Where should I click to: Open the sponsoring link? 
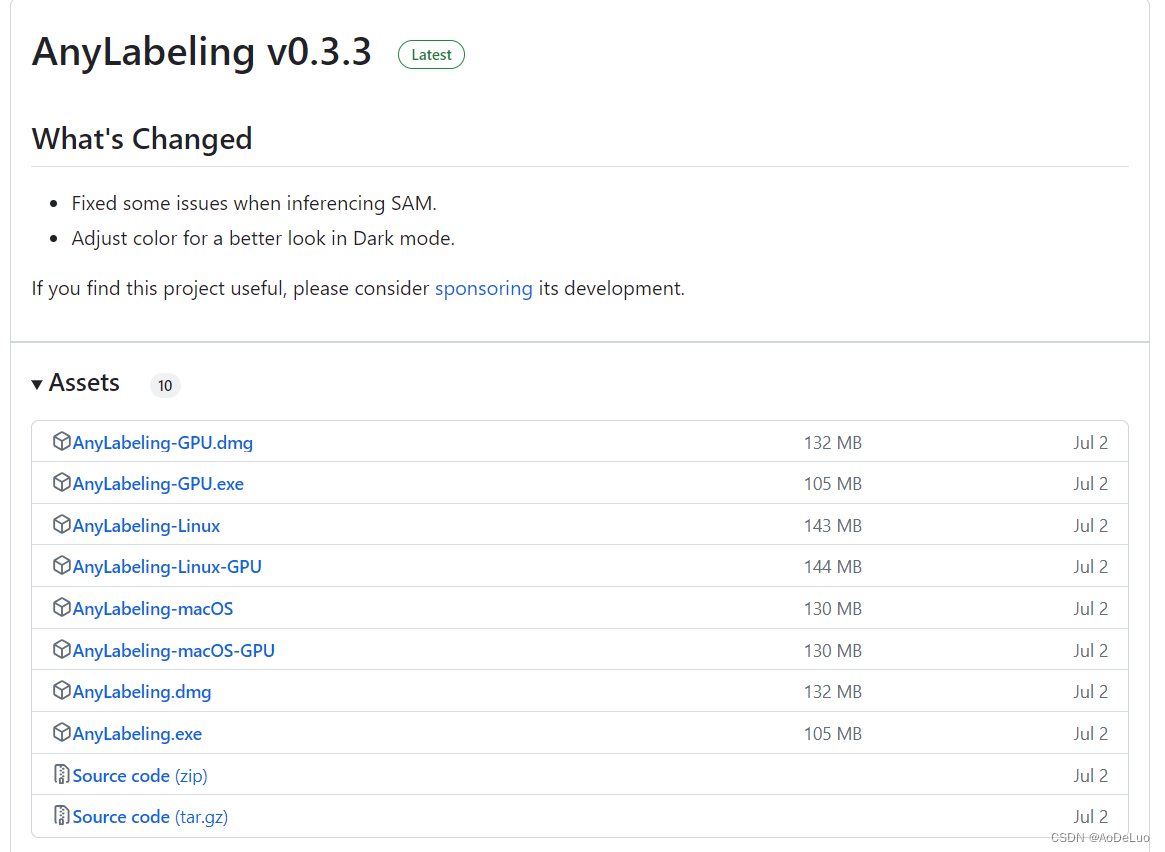tap(484, 288)
